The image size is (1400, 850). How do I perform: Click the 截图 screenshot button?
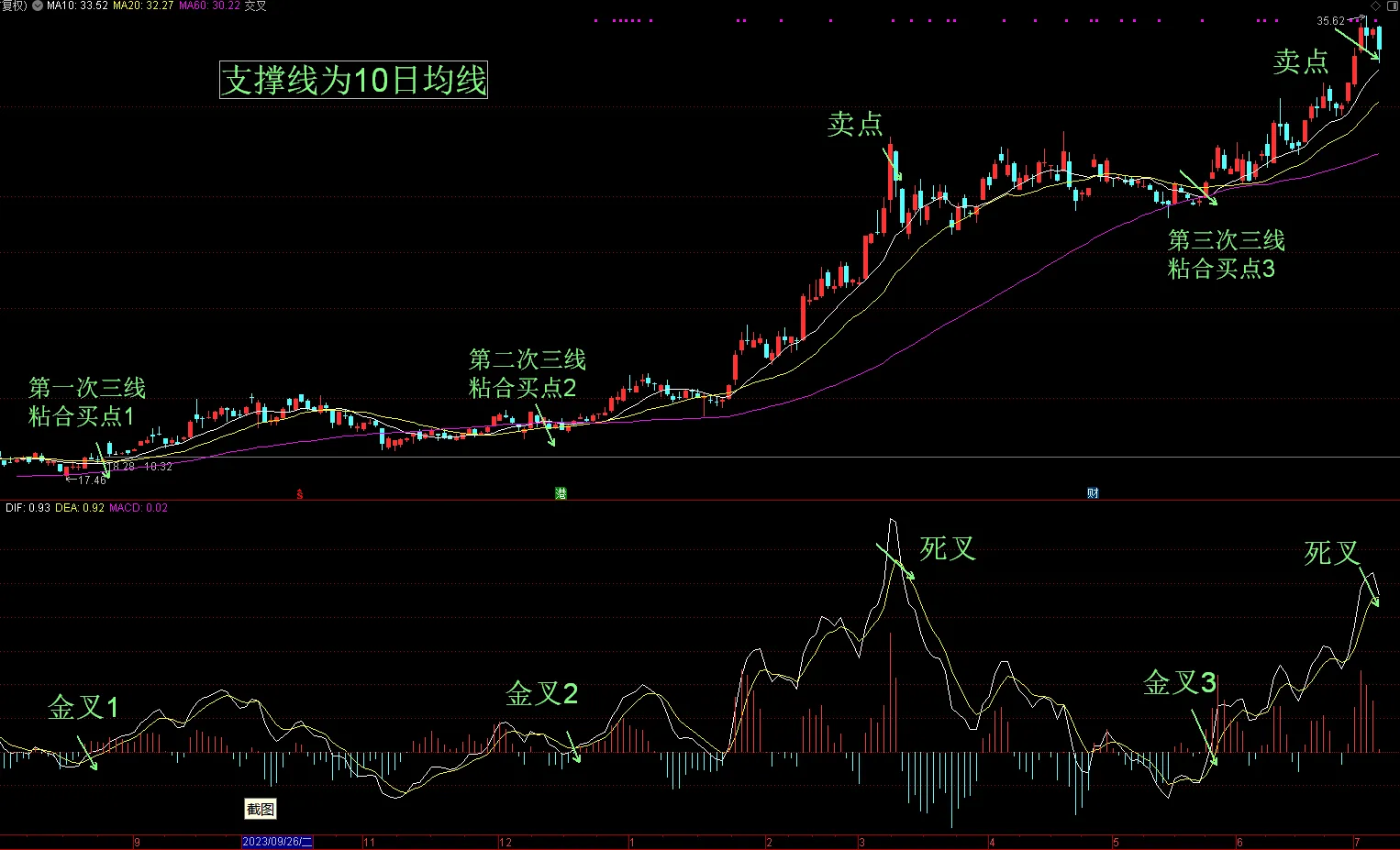[261, 809]
